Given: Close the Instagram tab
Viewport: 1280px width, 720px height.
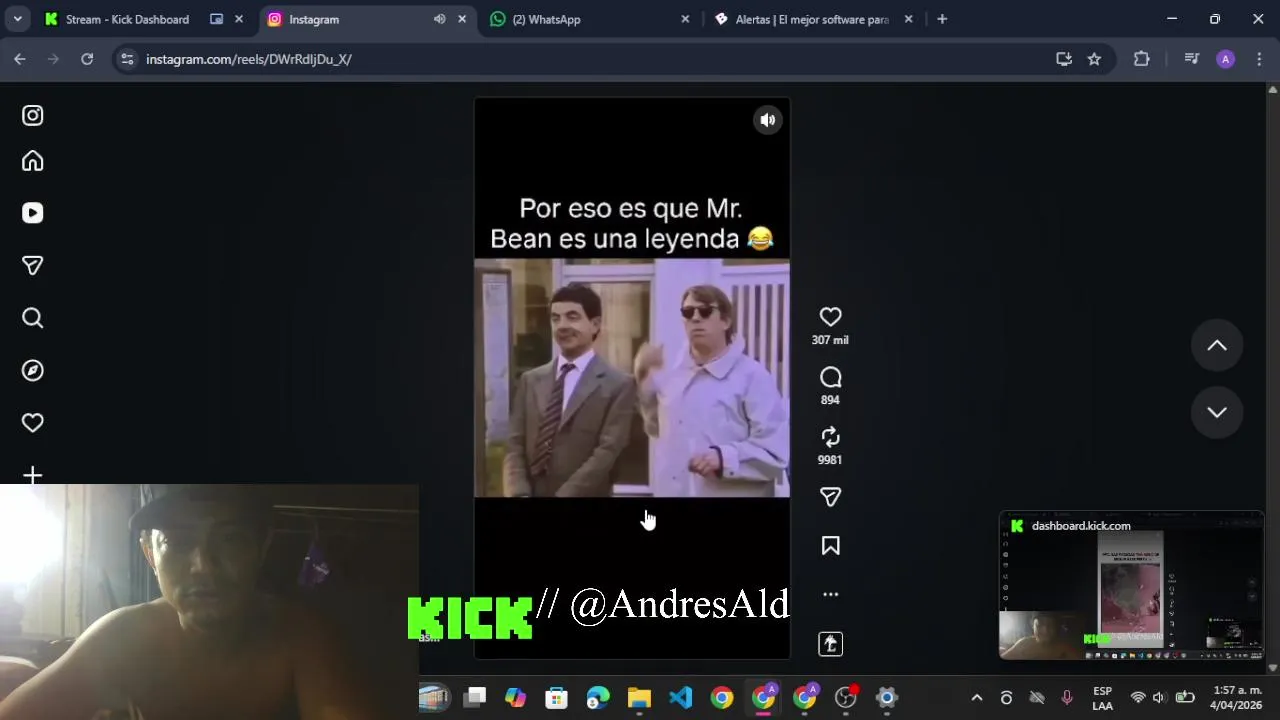Looking at the screenshot, I should [x=462, y=19].
